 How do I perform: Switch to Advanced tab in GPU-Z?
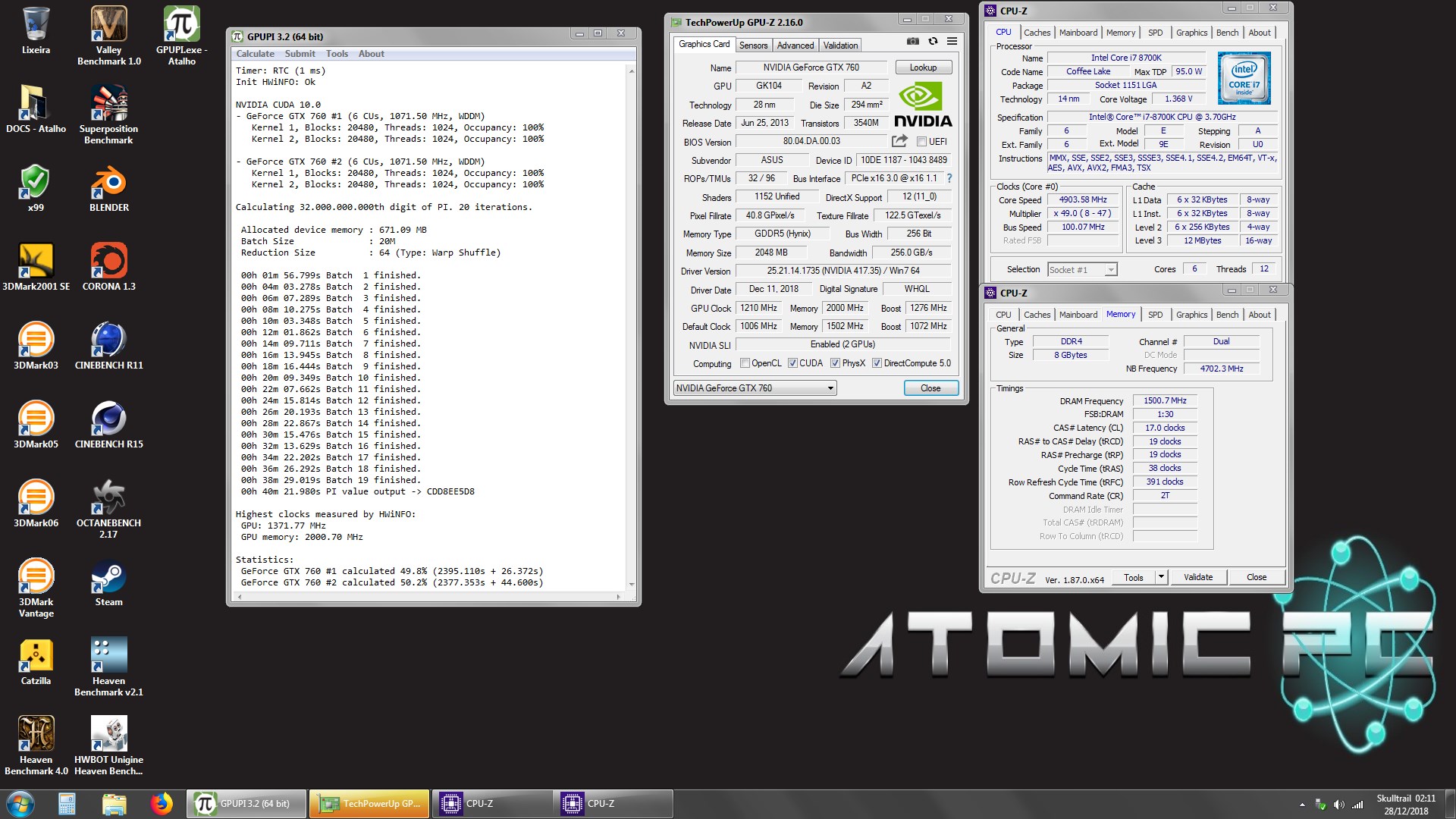(x=795, y=45)
